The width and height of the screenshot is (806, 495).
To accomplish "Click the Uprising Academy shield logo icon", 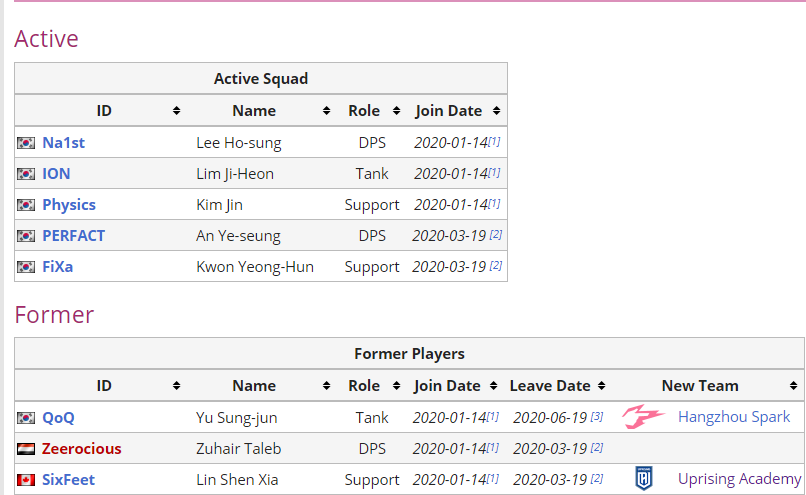I will [644, 479].
